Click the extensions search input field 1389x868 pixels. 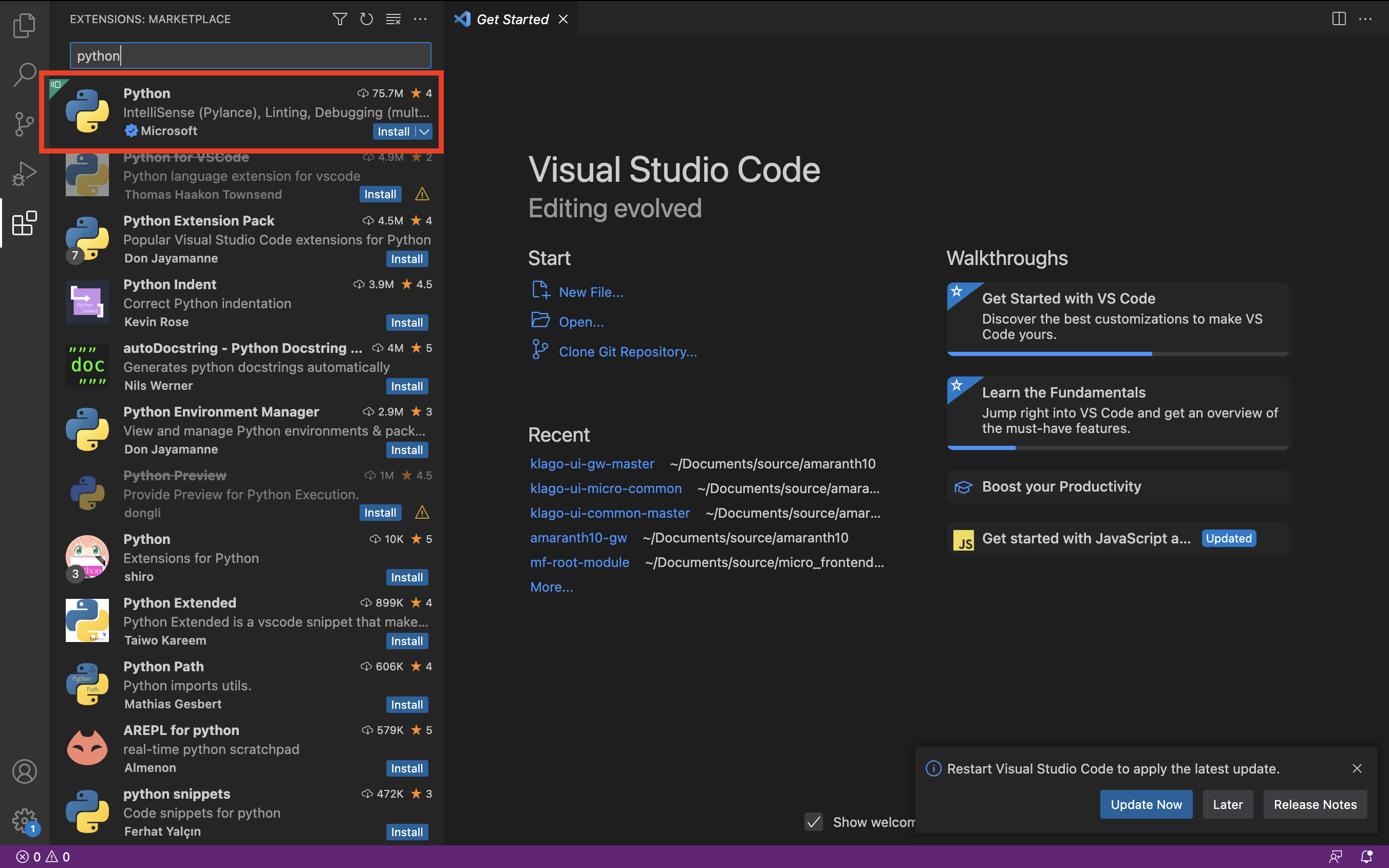tap(250, 55)
